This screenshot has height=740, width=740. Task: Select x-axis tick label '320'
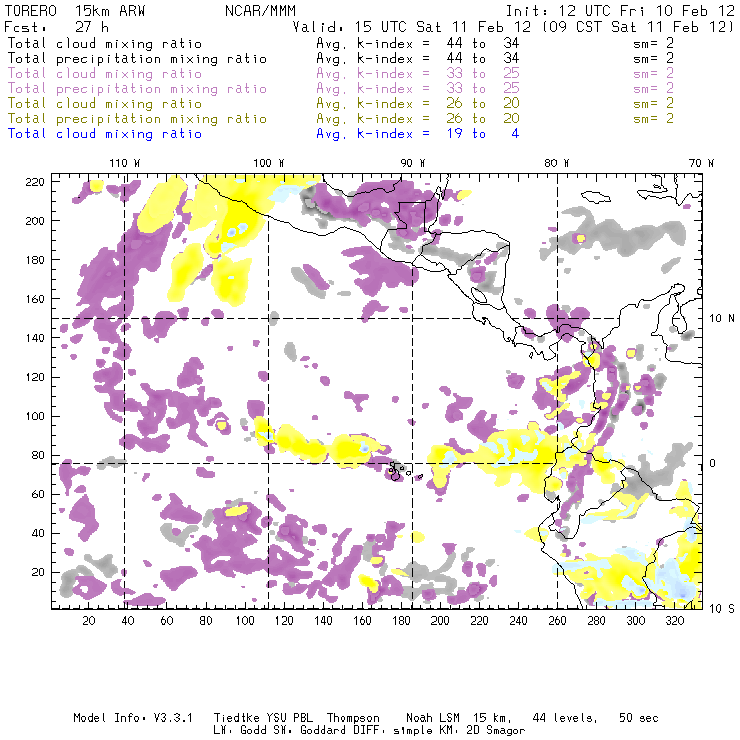tap(675, 621)
